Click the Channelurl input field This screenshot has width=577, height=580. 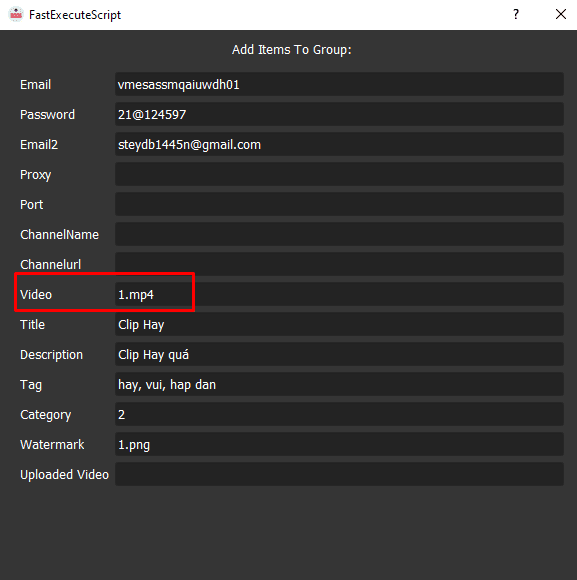click(x=339, y=264)
